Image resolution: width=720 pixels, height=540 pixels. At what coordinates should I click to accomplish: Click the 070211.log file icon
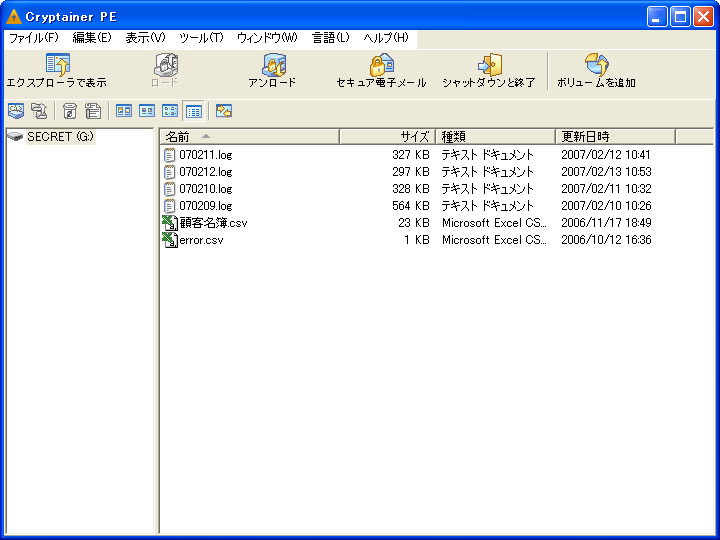[x=169, y=155]
